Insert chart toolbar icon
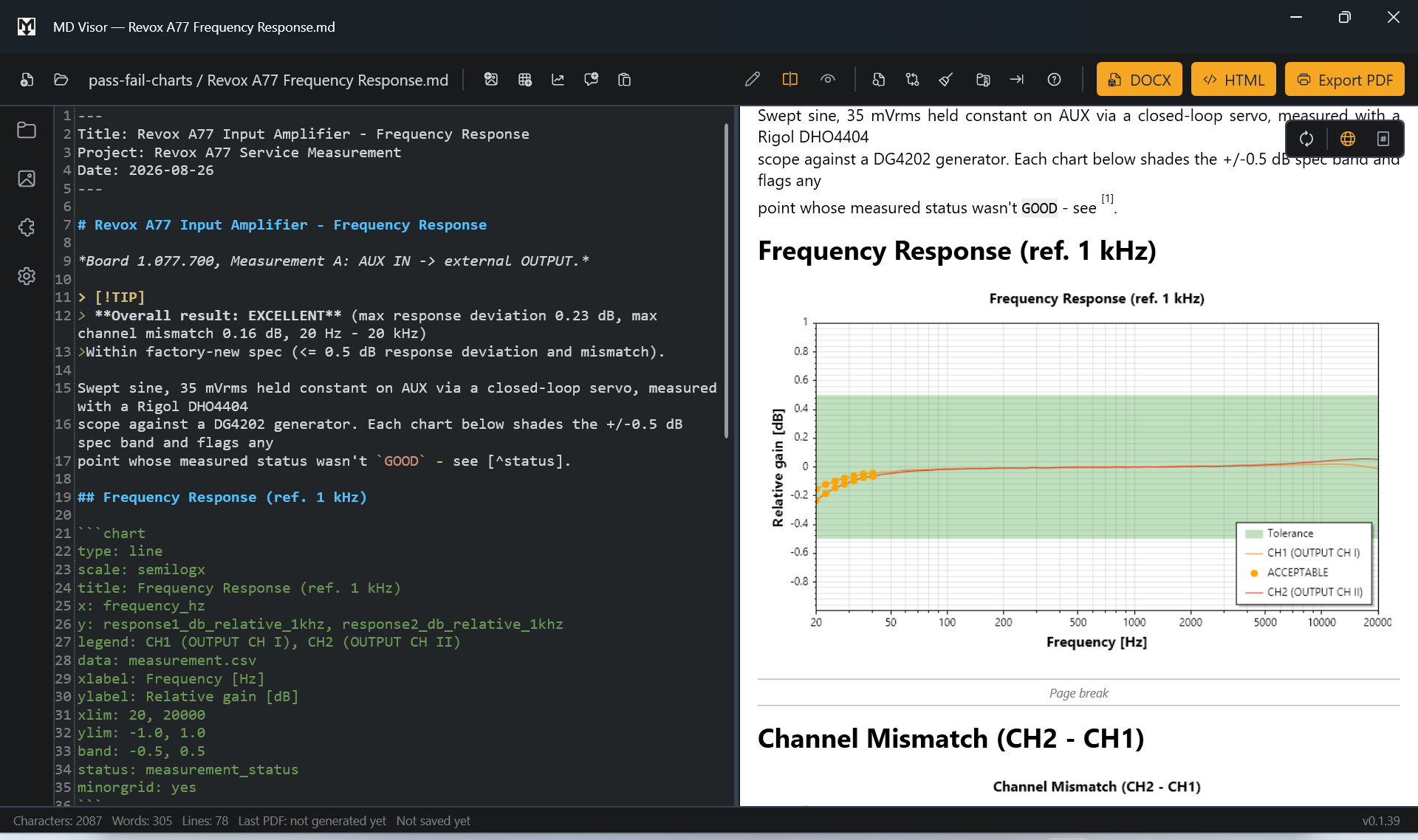The width and height of the screenshot is (1418, 840). (x=558, y=80)
